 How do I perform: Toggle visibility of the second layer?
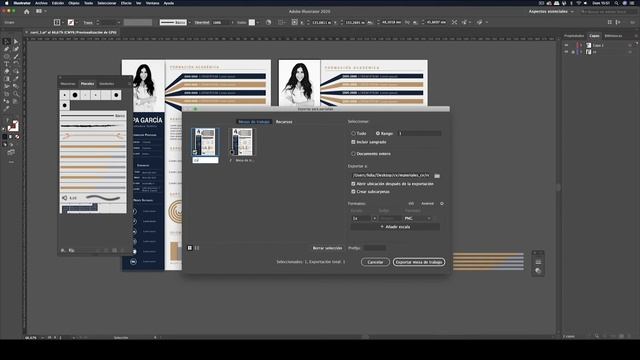[567, 52]
